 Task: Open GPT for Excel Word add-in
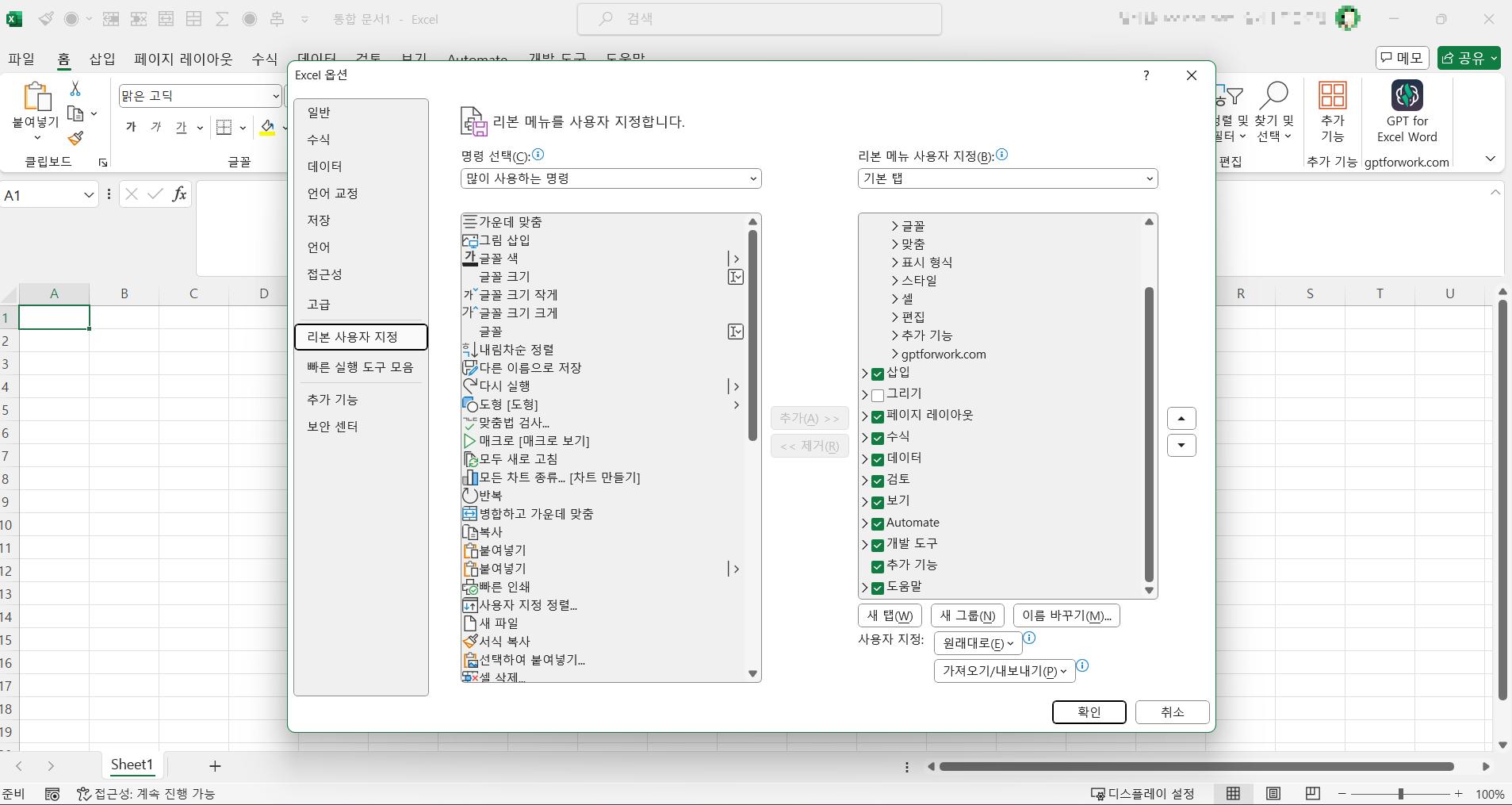click(1407, 112)
